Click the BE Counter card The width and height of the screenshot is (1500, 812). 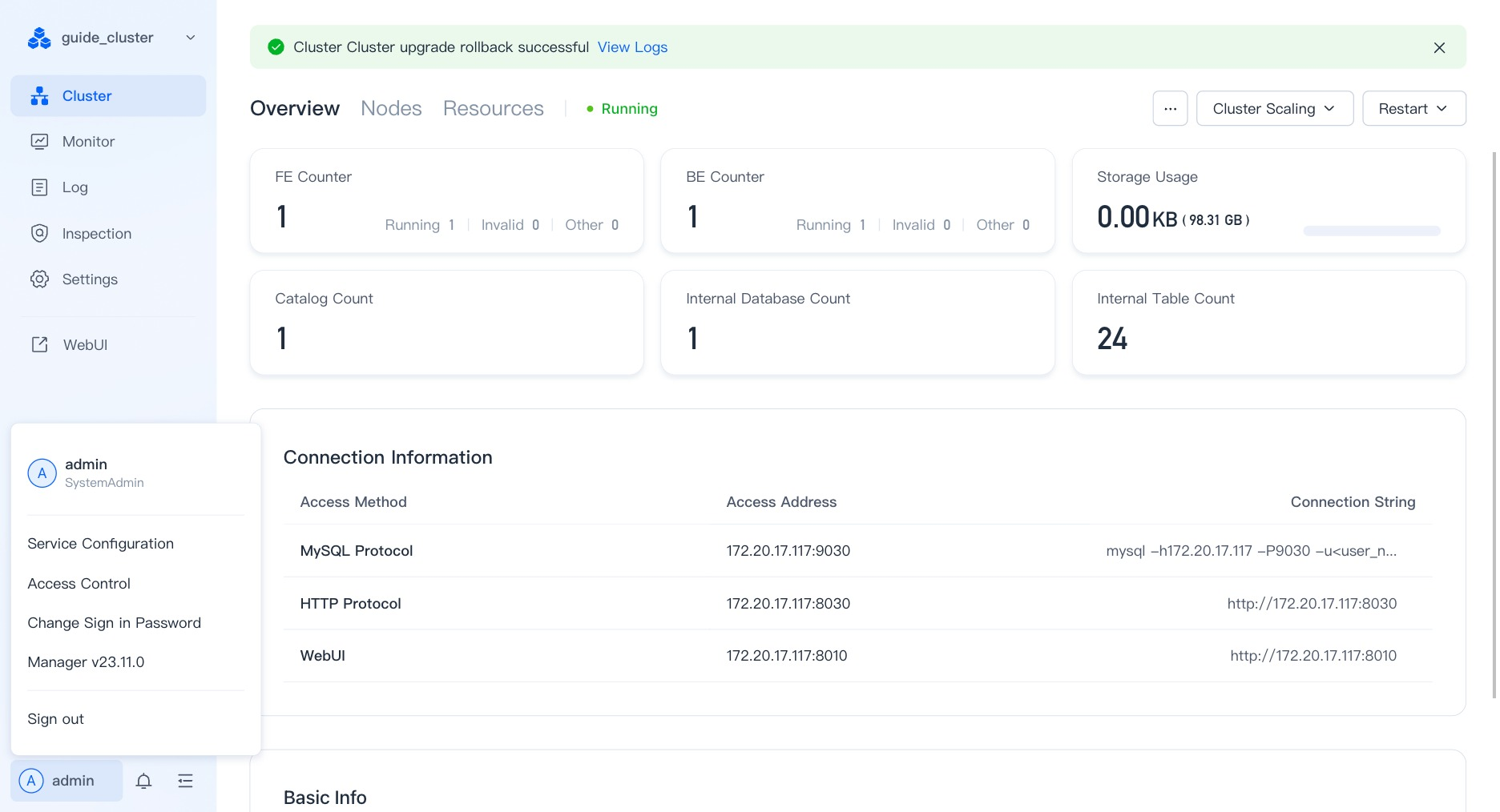point(857,200)
